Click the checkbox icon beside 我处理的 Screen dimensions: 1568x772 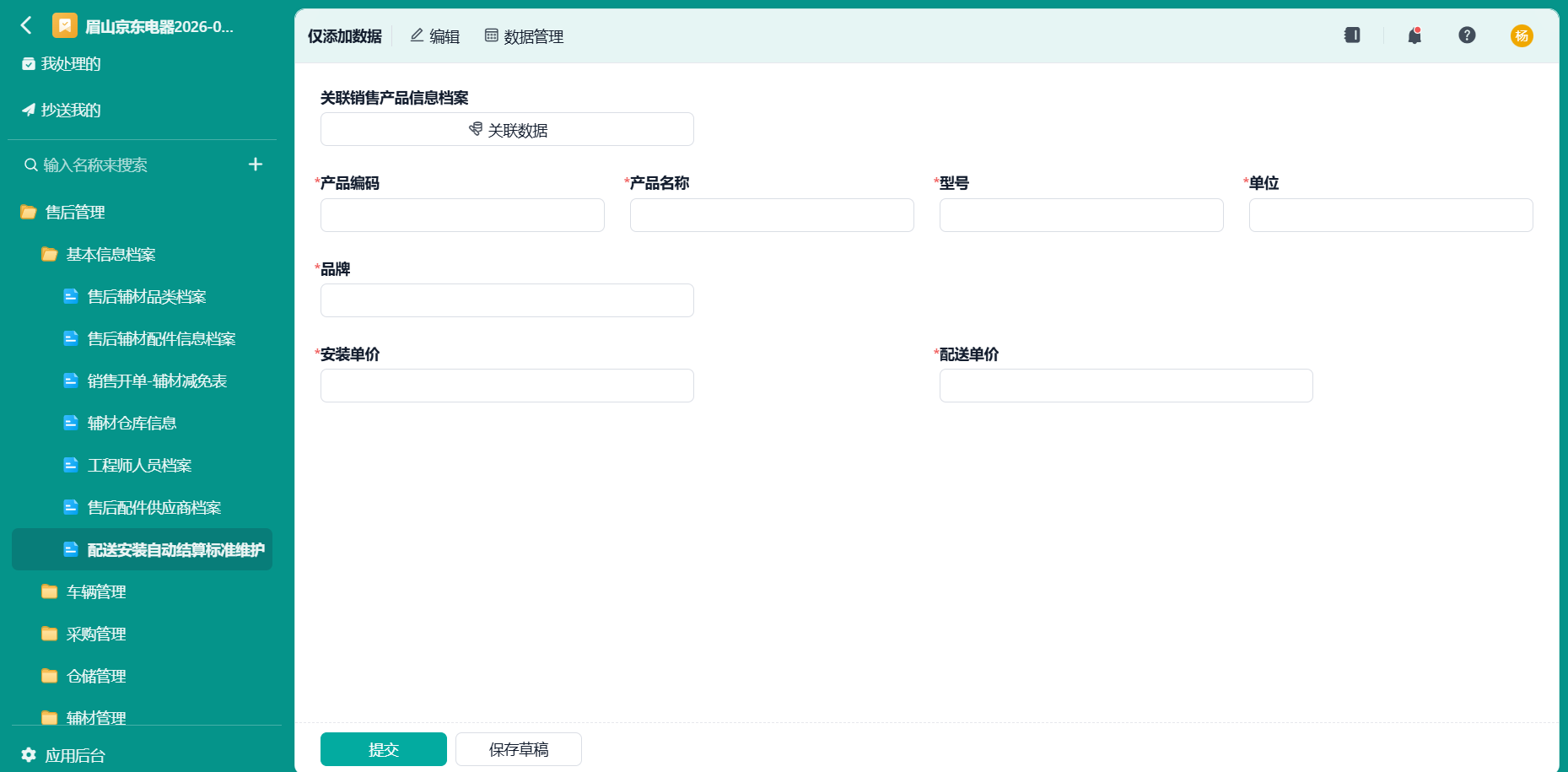[29, 64]
